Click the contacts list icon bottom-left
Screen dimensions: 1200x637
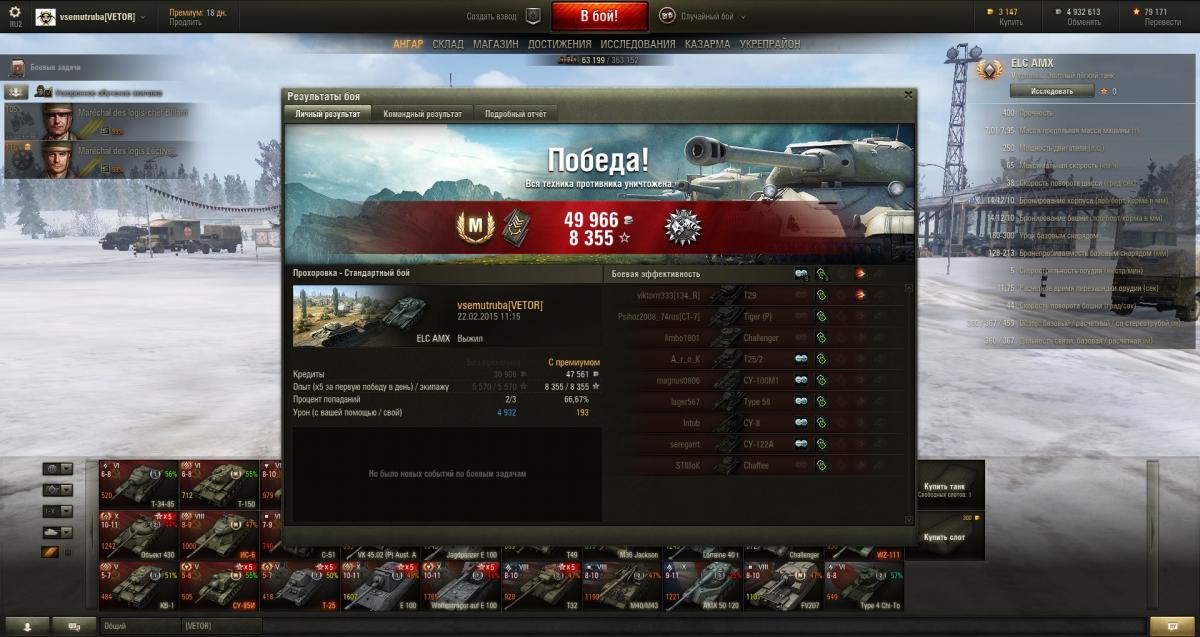click(27, 626)
